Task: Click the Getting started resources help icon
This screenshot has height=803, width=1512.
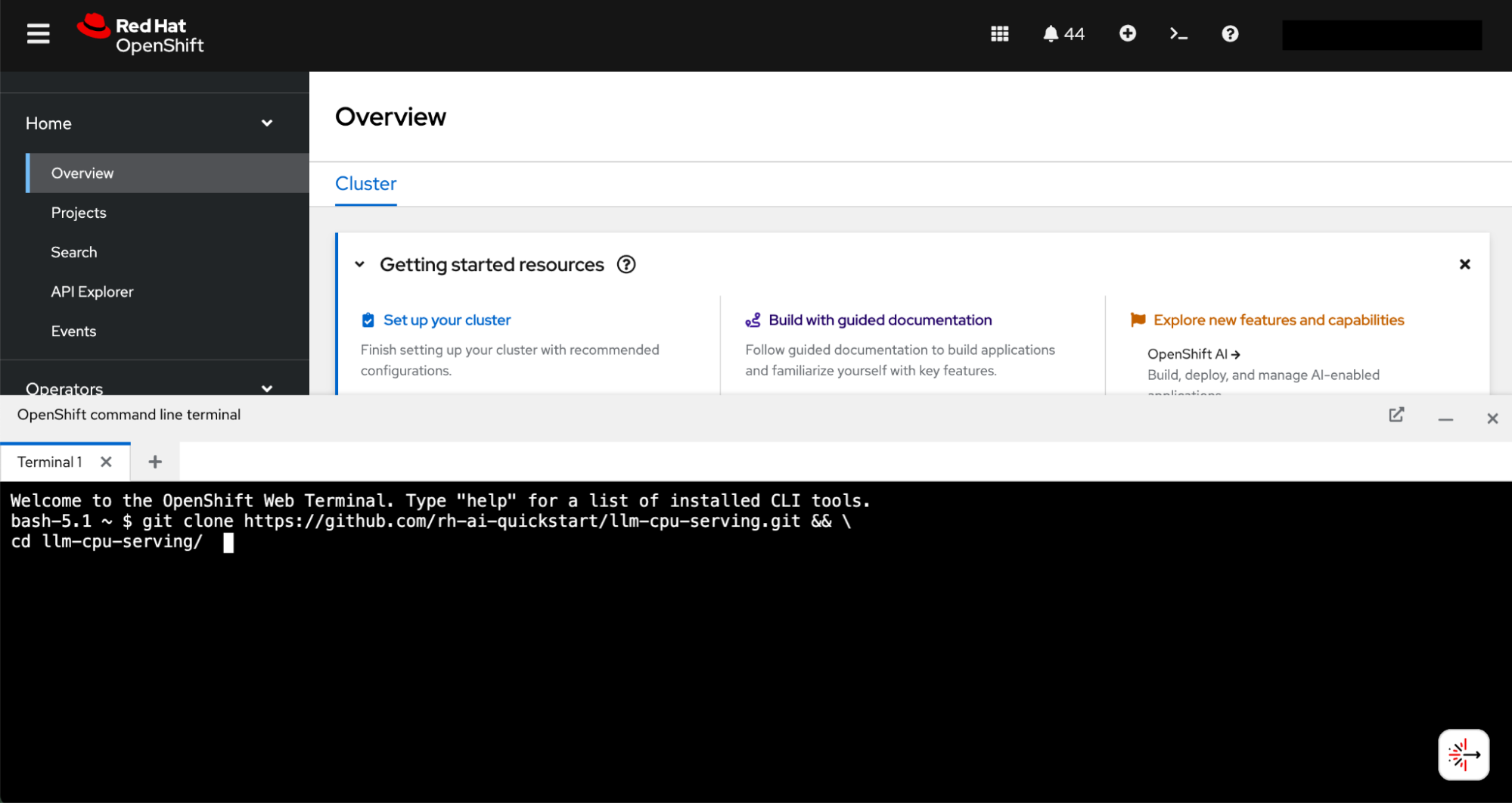Action: coord(626,265)
